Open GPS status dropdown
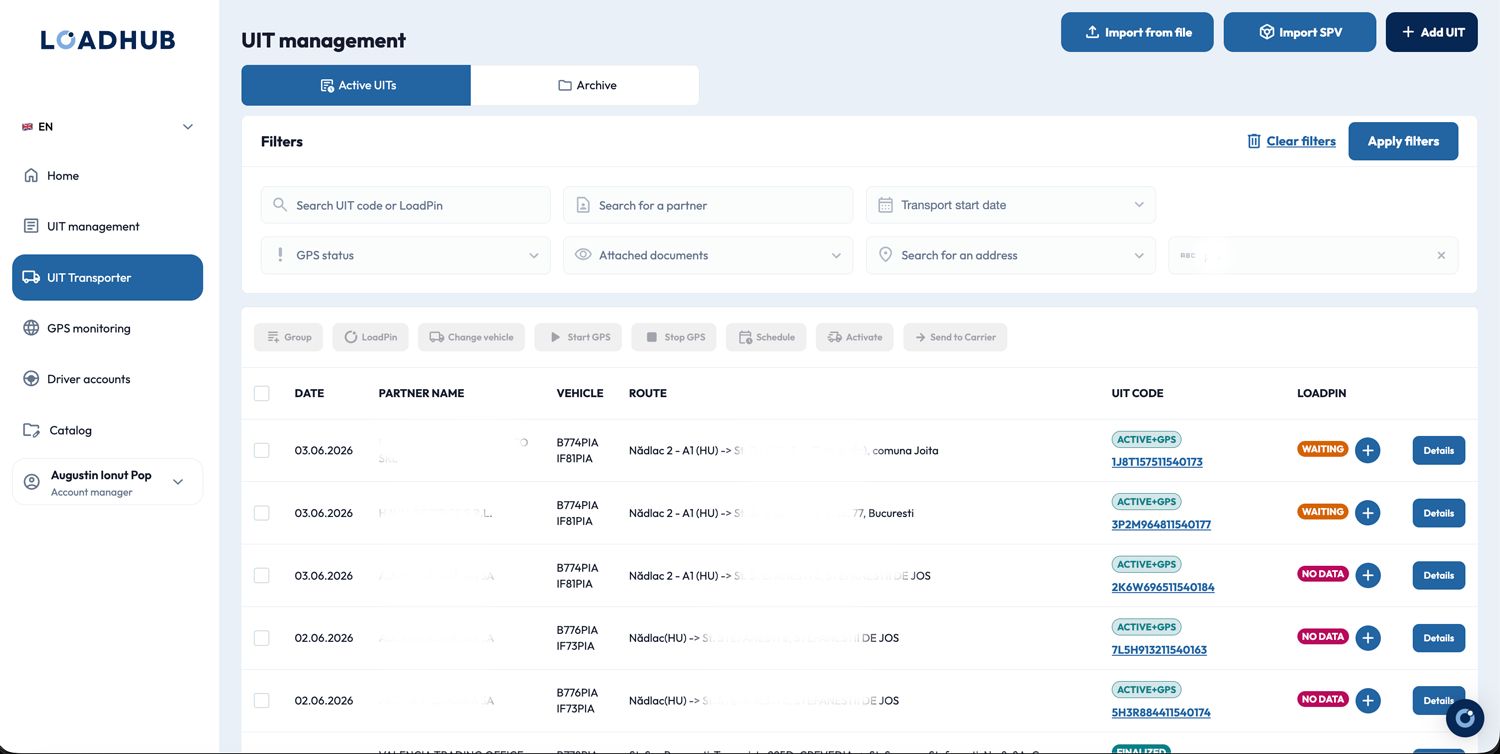 tap(406, 255)
